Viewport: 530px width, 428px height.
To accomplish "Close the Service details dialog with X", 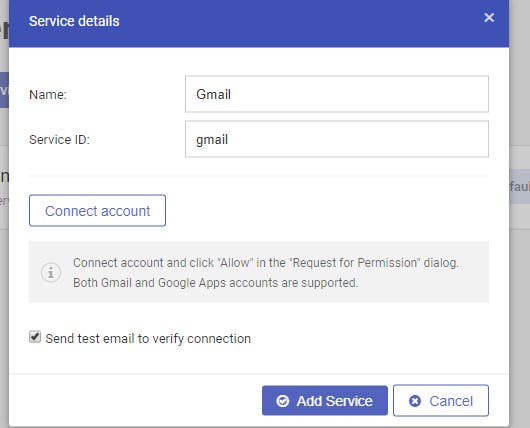I will [x=489, y=18].
